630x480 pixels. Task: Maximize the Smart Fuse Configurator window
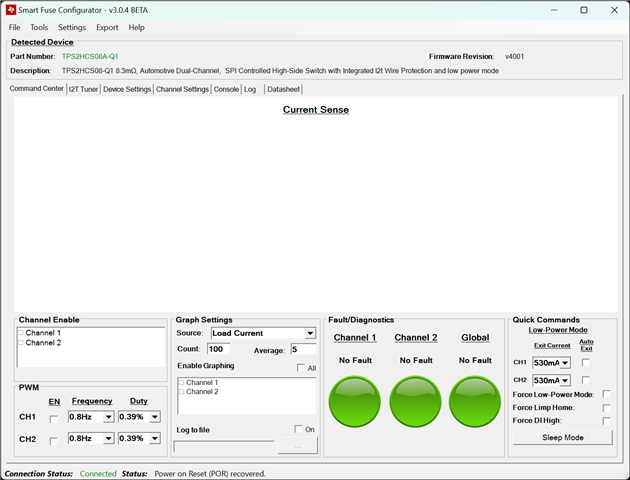click(584, 10)
